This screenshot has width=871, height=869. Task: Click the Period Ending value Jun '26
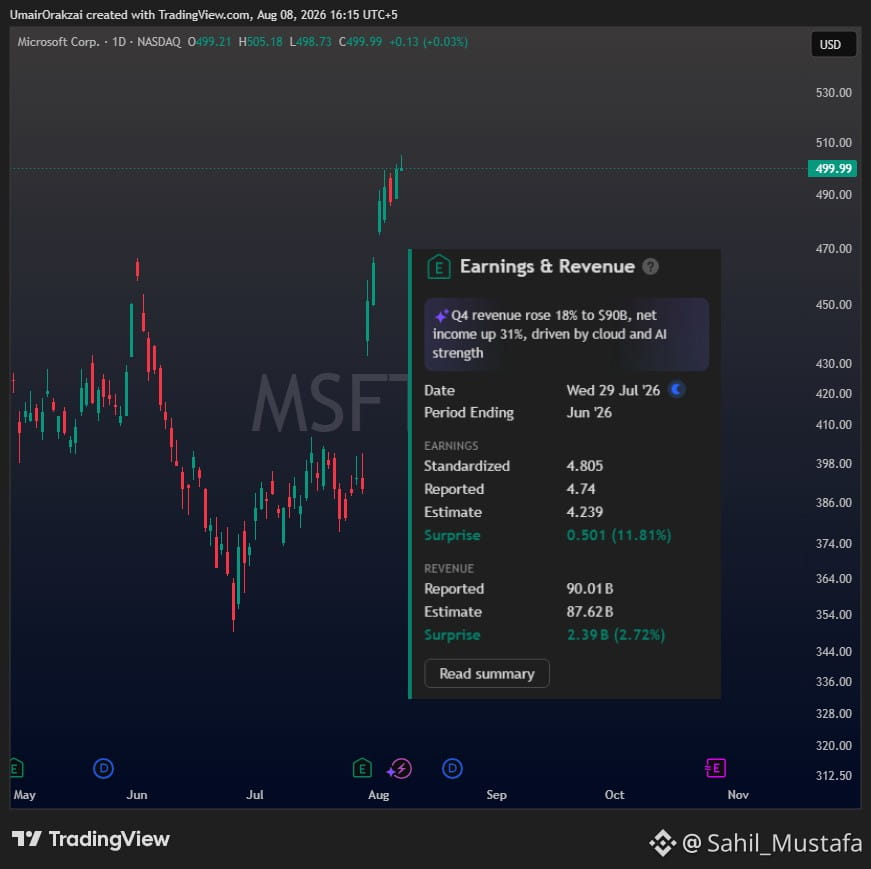coord(589,412)
